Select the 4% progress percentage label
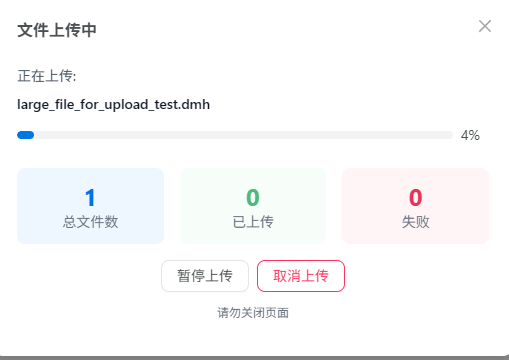The width and height of the screenshot is (509, 360). [470, 135]
